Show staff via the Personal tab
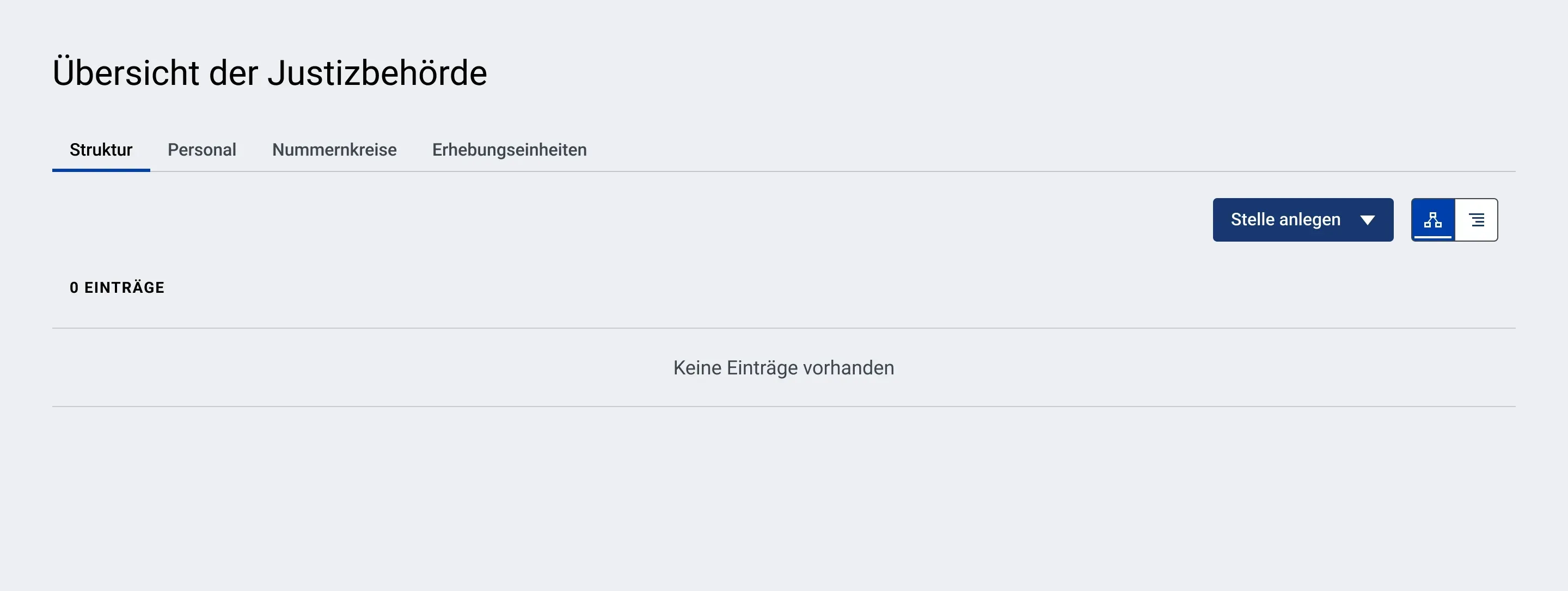The image size is (1568, 591). coord(202,150)
